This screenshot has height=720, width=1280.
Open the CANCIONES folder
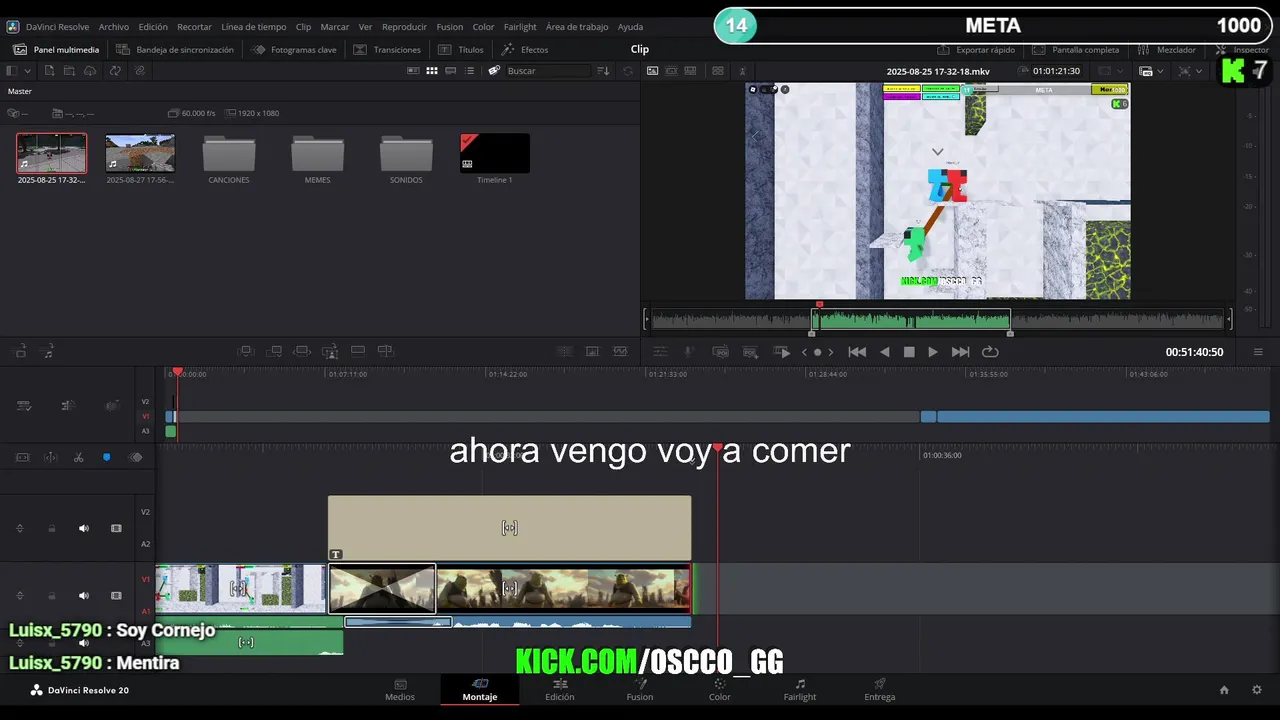(x=229, y=153)
